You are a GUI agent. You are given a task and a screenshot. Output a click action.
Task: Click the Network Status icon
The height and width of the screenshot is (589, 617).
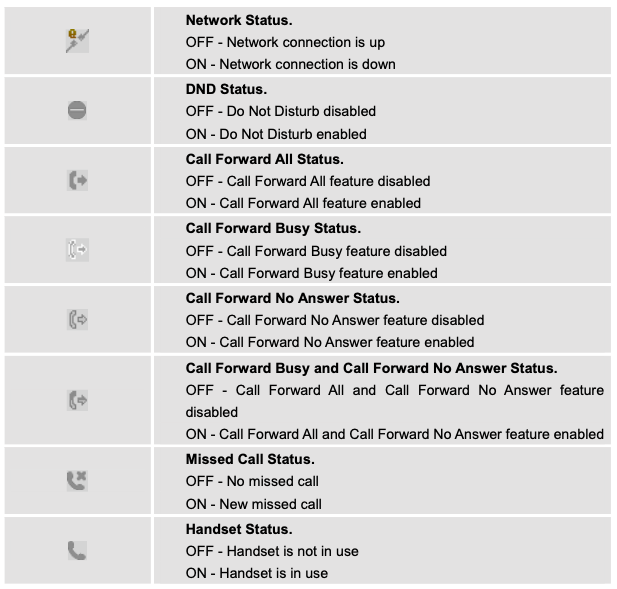pyautogui.click(x=77, y=42)
